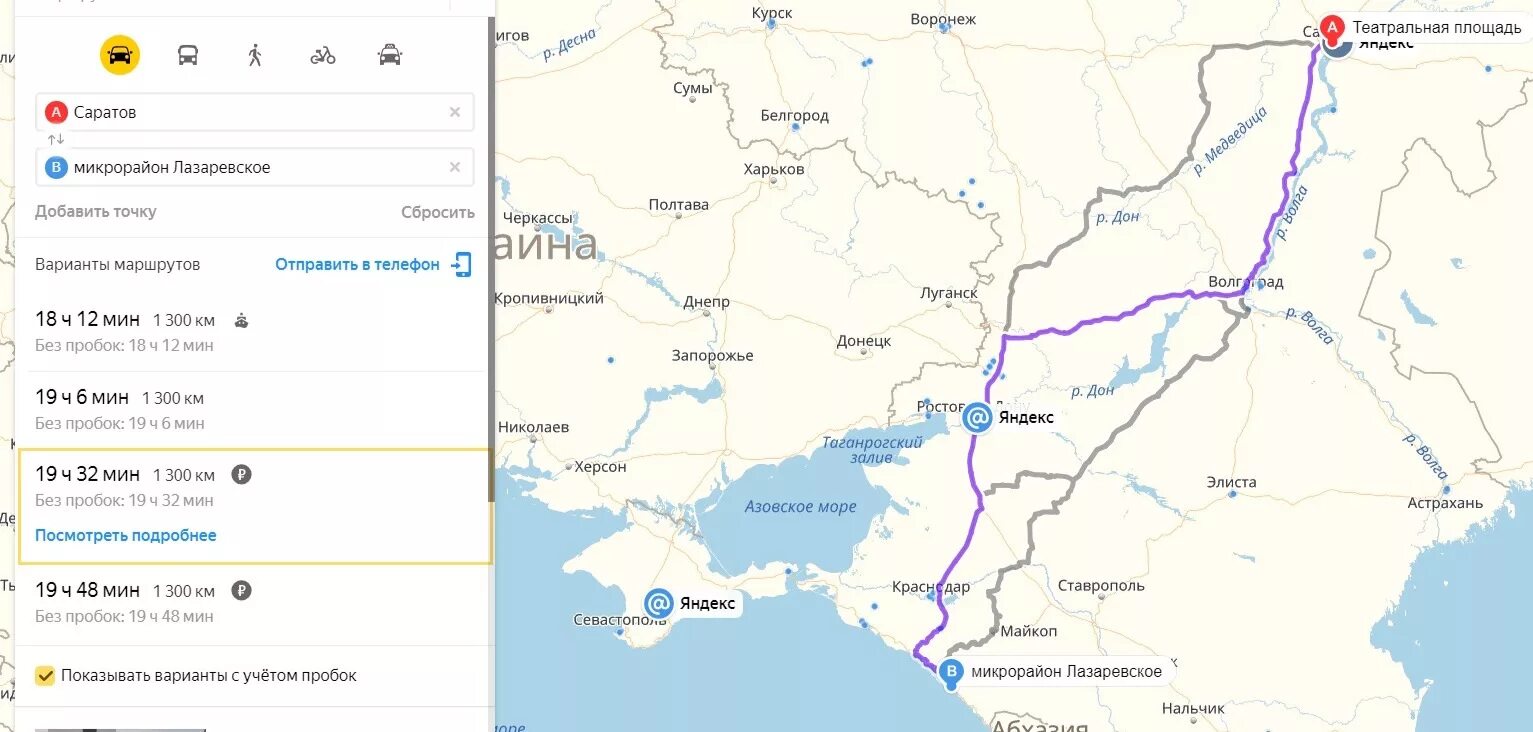1533x732 pixels.
Task: Select the taxi route mode icon
Action: (390, 55)
